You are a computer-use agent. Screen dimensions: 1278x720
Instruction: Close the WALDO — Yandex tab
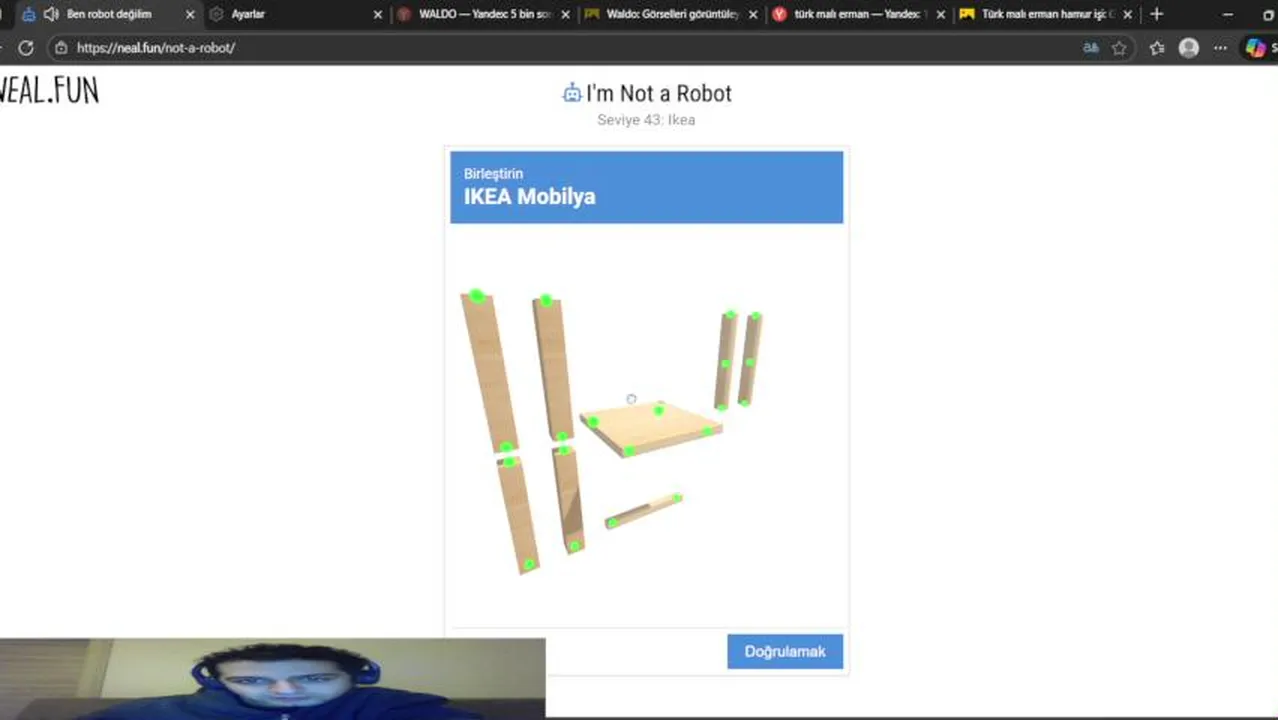tap(565, 15)
